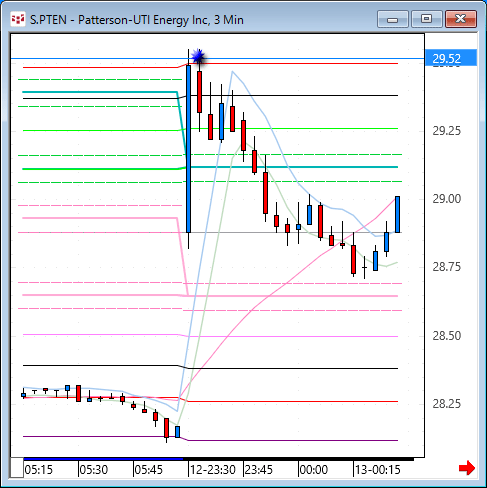Screen dimensions: 487x488
Task: Click the 29.25 price axis label
Action: click(x=447, y=131)
